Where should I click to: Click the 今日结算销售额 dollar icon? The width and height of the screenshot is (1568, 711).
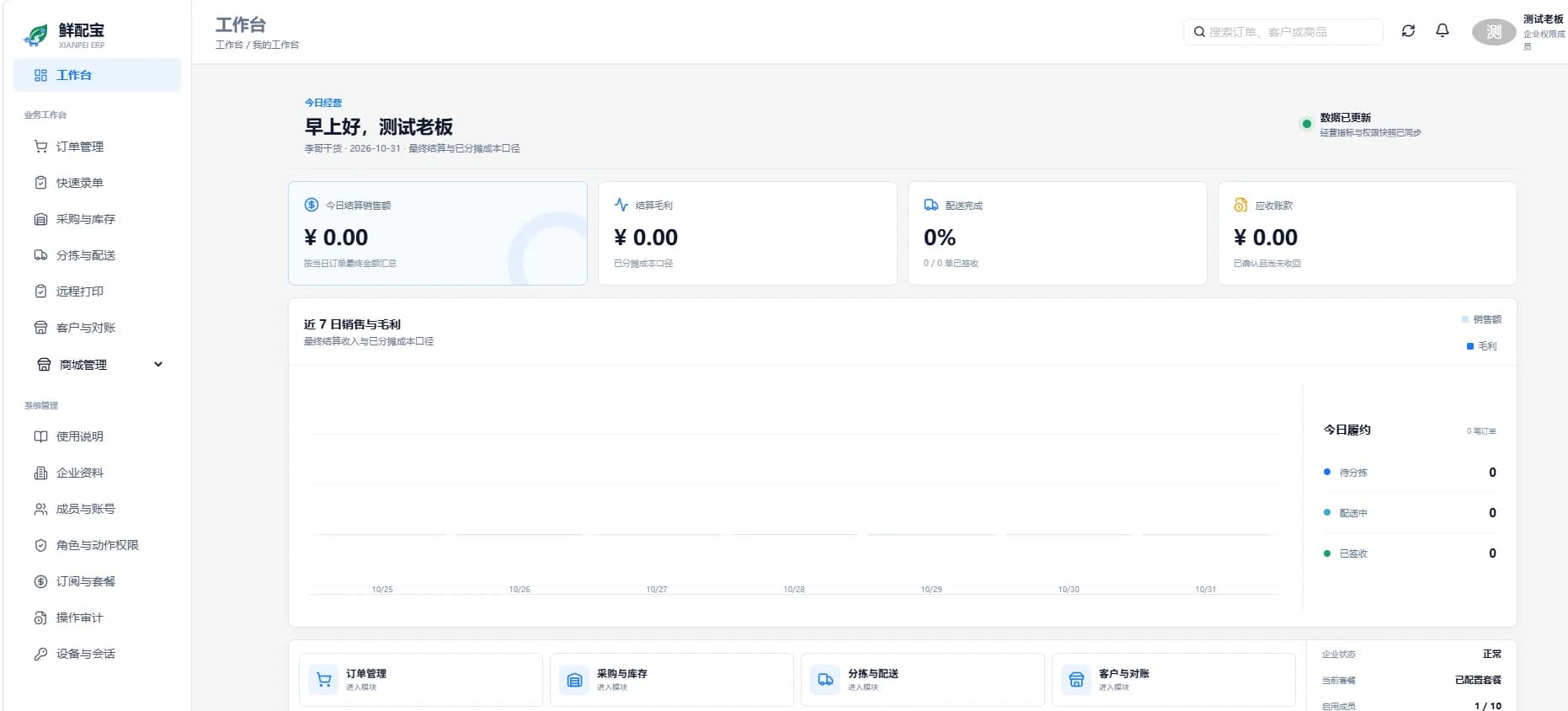[312, 205]
